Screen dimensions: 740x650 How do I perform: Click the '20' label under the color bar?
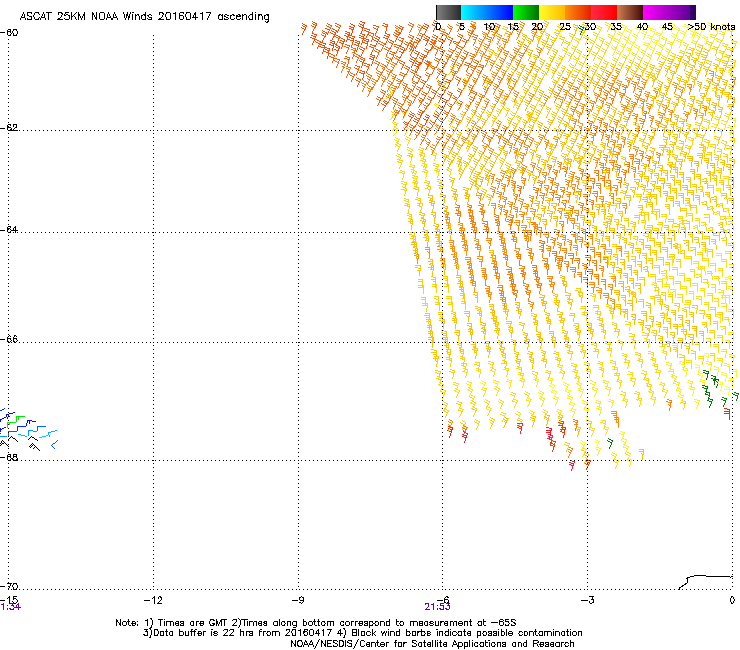[537, 27]
